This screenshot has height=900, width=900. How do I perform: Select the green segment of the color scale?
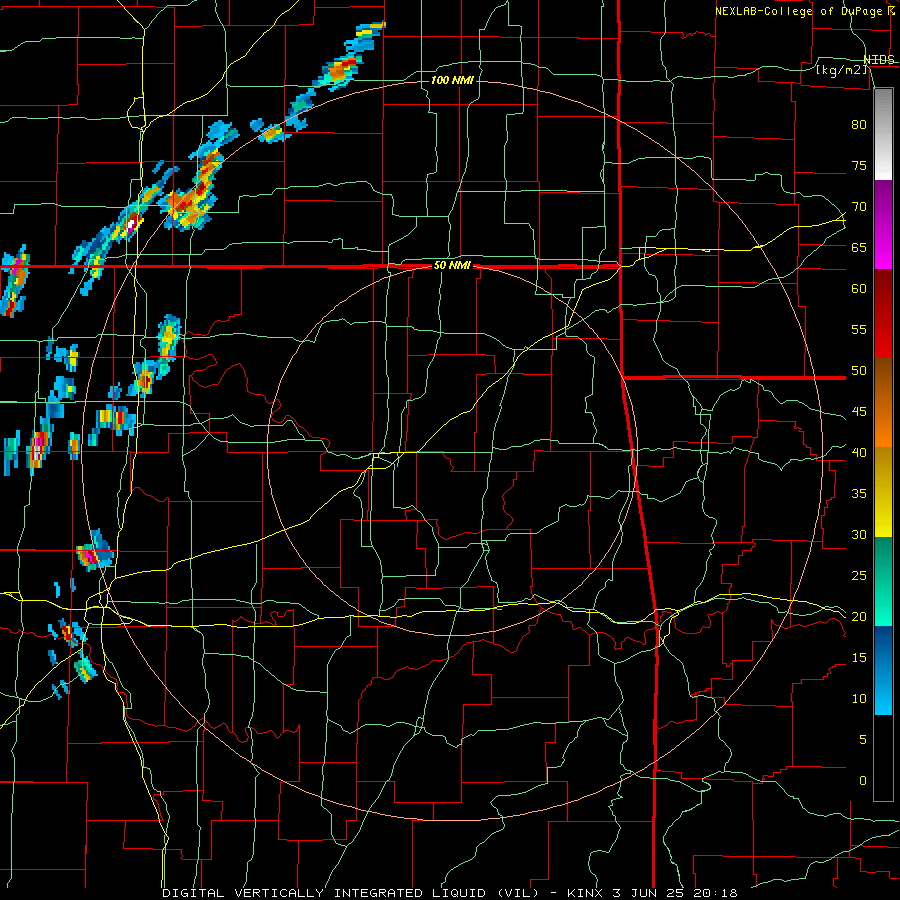tap(883, 581)
